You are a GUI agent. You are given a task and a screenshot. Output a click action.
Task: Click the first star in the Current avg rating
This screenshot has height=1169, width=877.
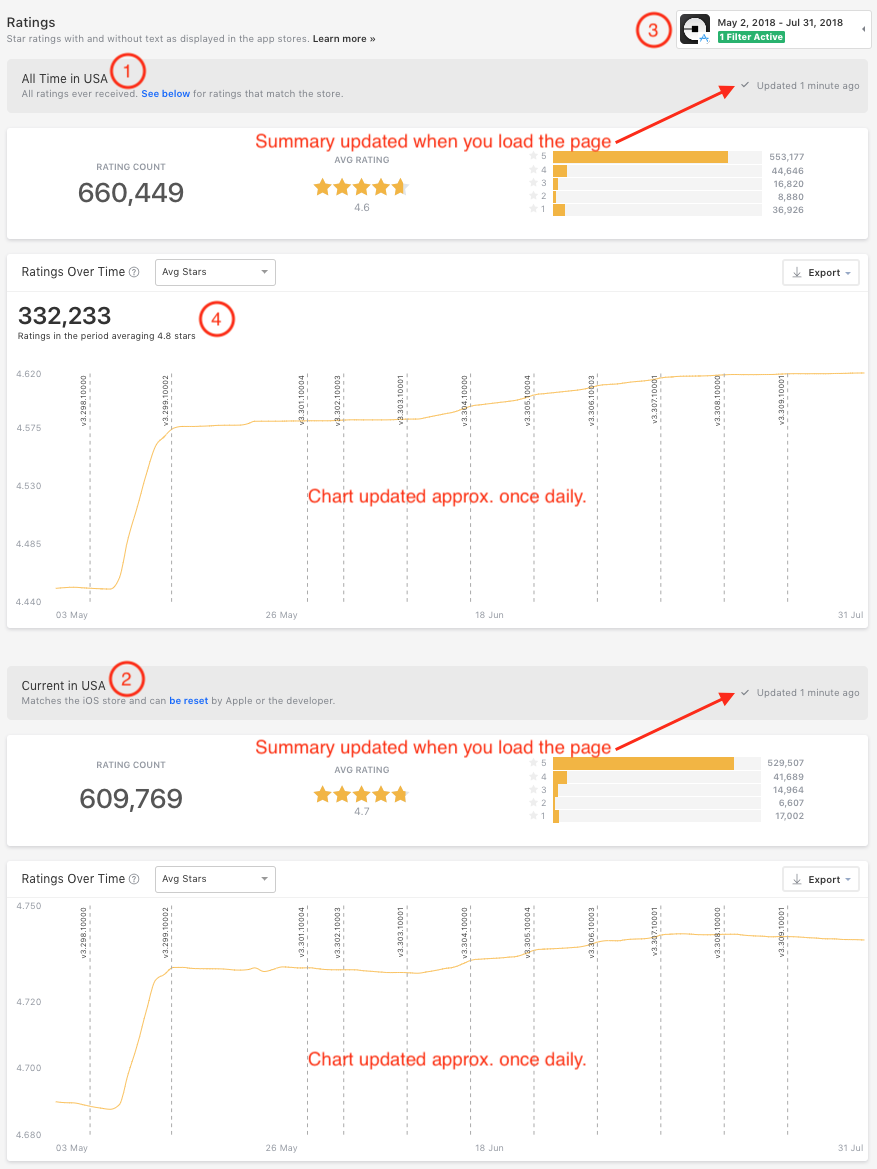[x=322, y=794]
